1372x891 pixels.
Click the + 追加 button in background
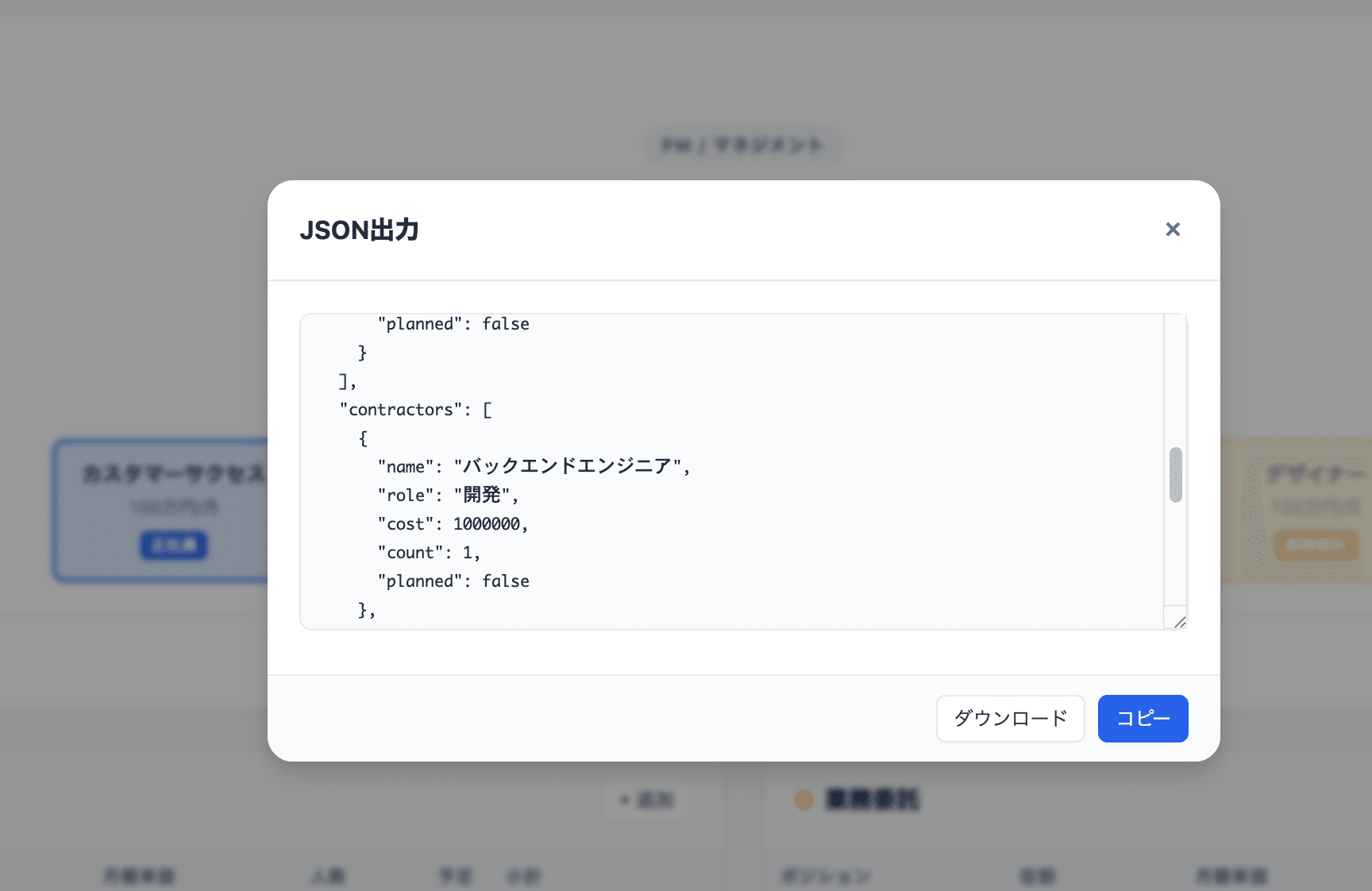(646, 800)
